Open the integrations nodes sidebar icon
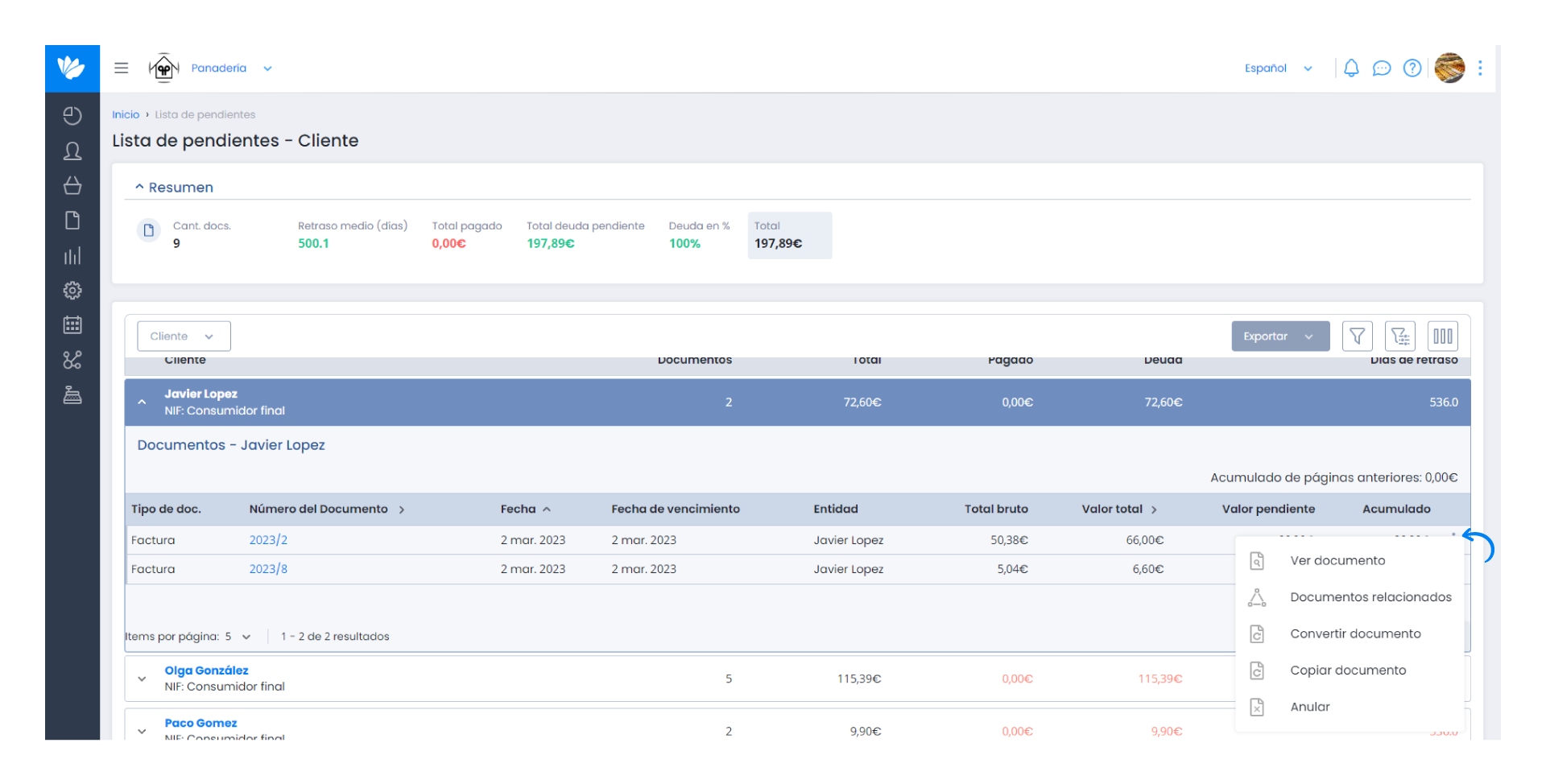Screen dimensions: 1546x784 pyautogui.click(x=72, y=360)
